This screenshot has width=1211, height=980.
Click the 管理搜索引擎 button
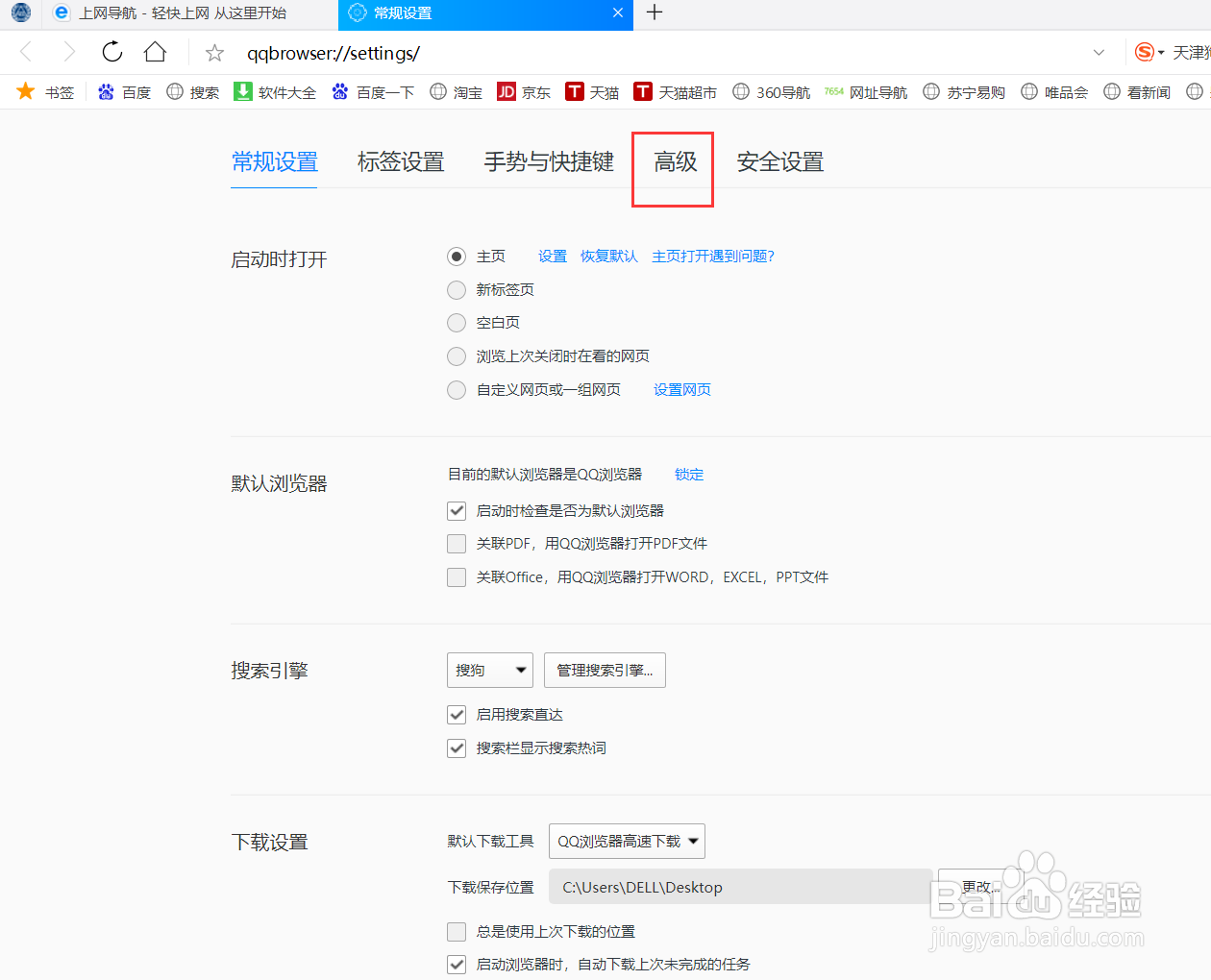pos(605,670)
